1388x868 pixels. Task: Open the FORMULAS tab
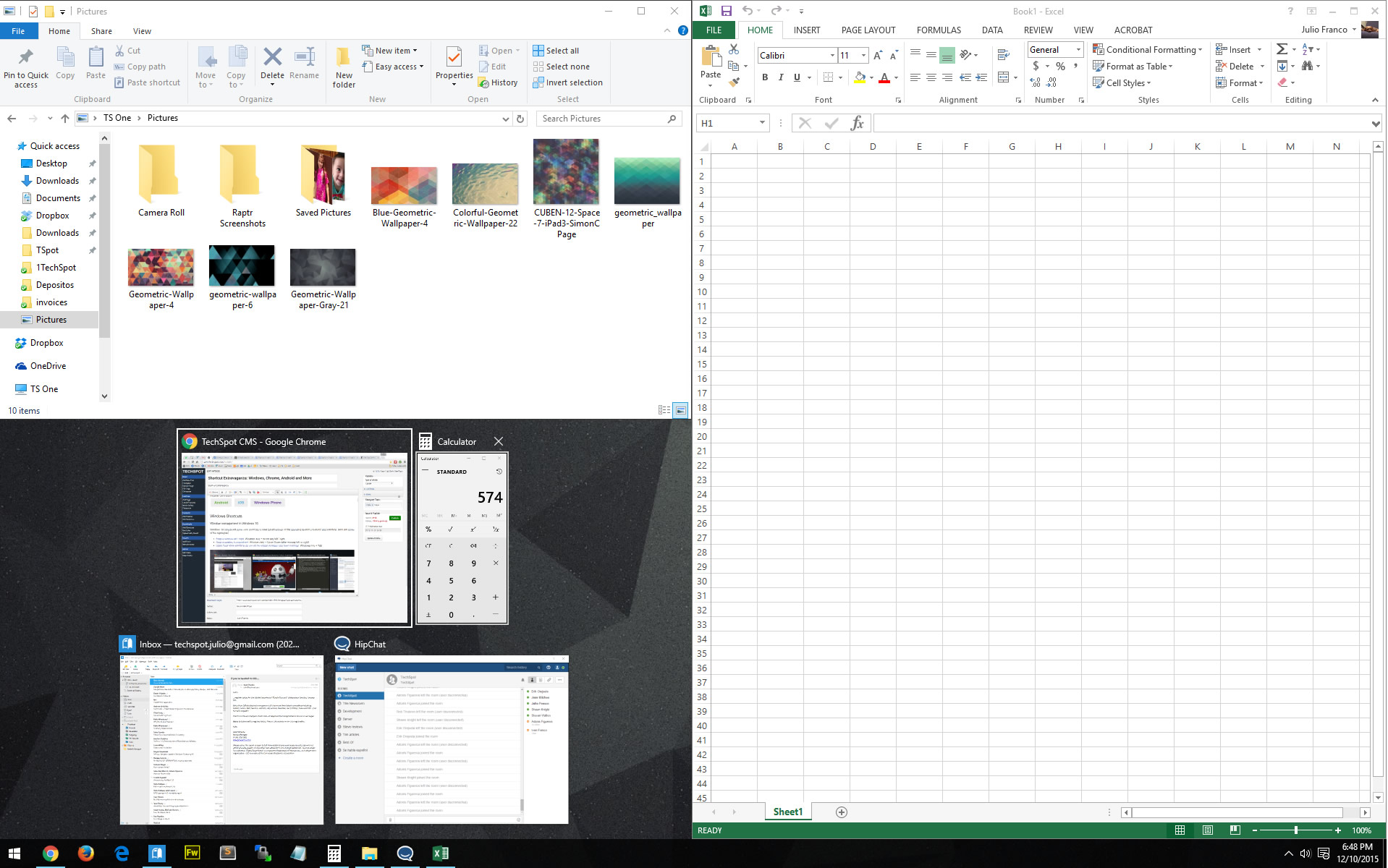click(939, 30)
